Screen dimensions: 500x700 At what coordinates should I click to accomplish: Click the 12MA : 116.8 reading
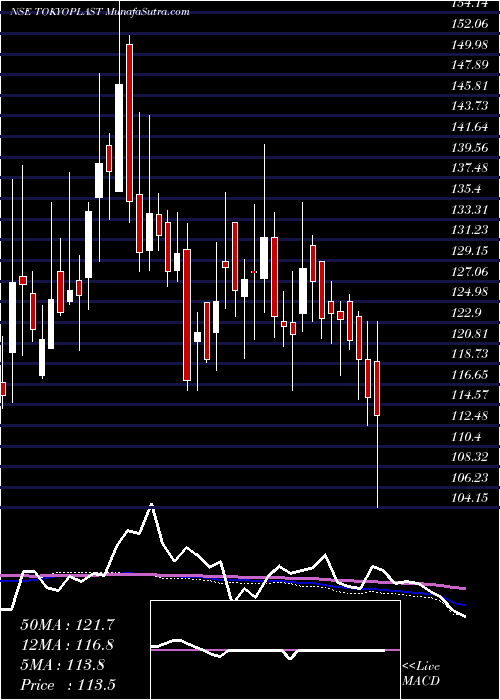[67, 645]
